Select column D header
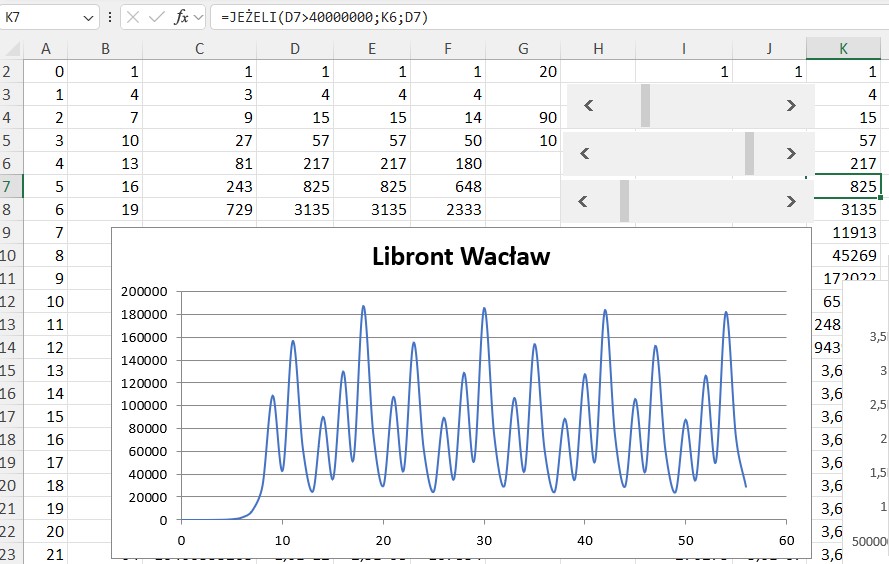Screen dimensions: 889x564 [x=294, y=49]
